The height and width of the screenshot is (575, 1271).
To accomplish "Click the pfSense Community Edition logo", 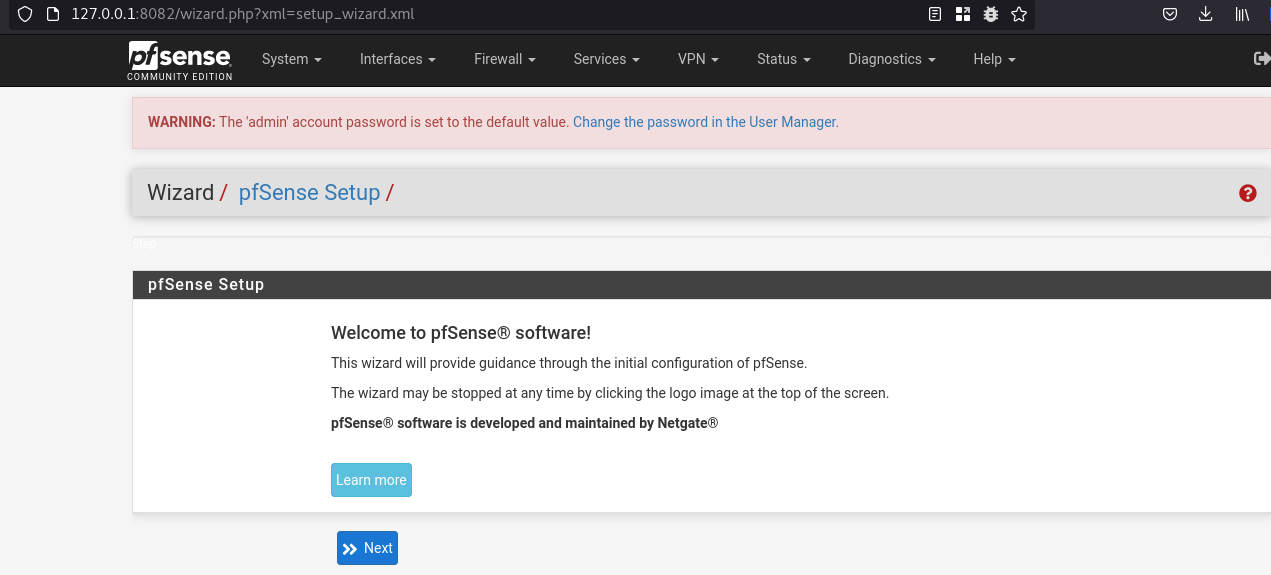I will coord(180,60).
